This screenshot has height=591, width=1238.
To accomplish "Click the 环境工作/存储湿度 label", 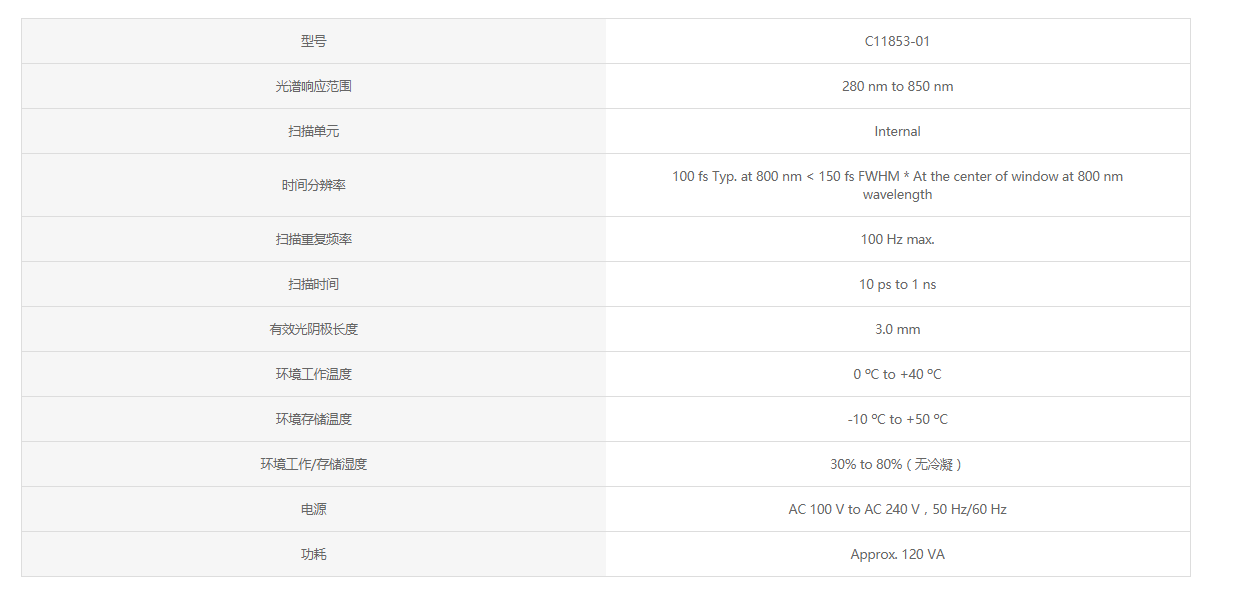I will click(x=313, y=464).
